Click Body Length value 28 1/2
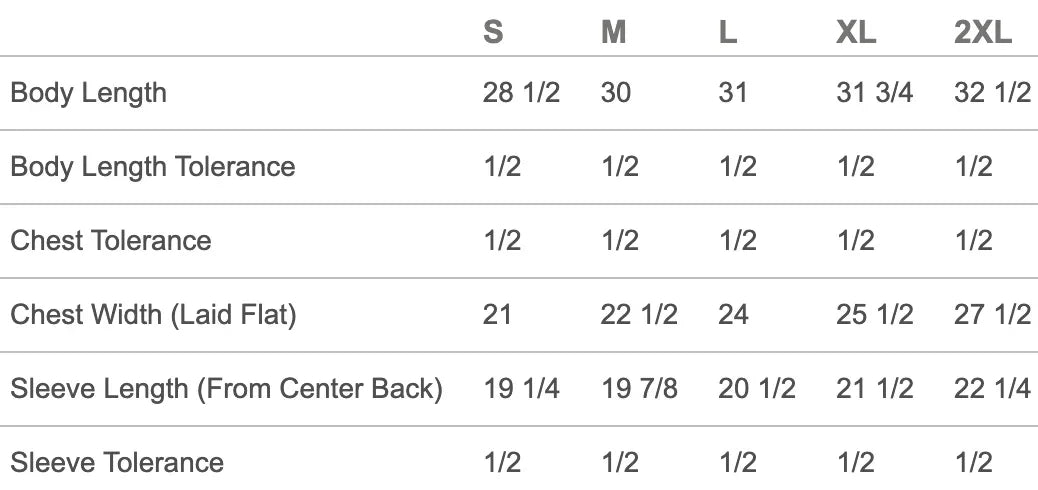 [521, 93]
